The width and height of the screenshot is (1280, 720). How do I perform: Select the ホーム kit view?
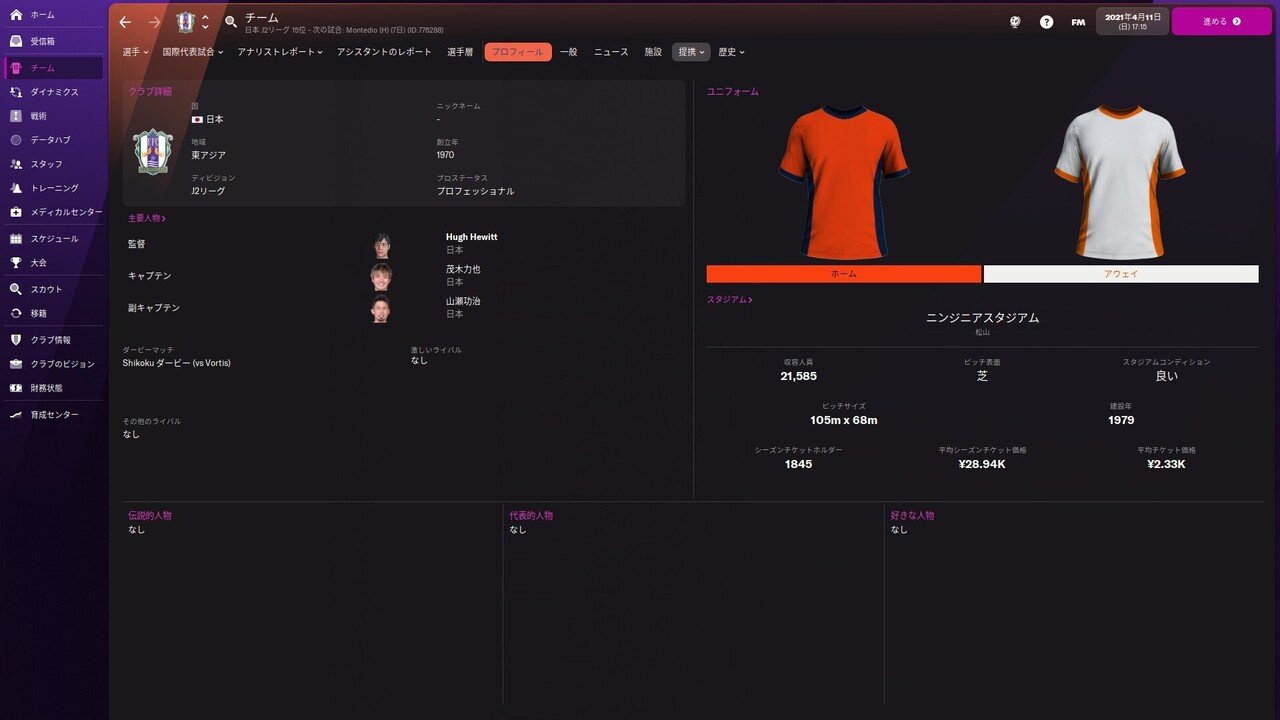click(843, 273)
